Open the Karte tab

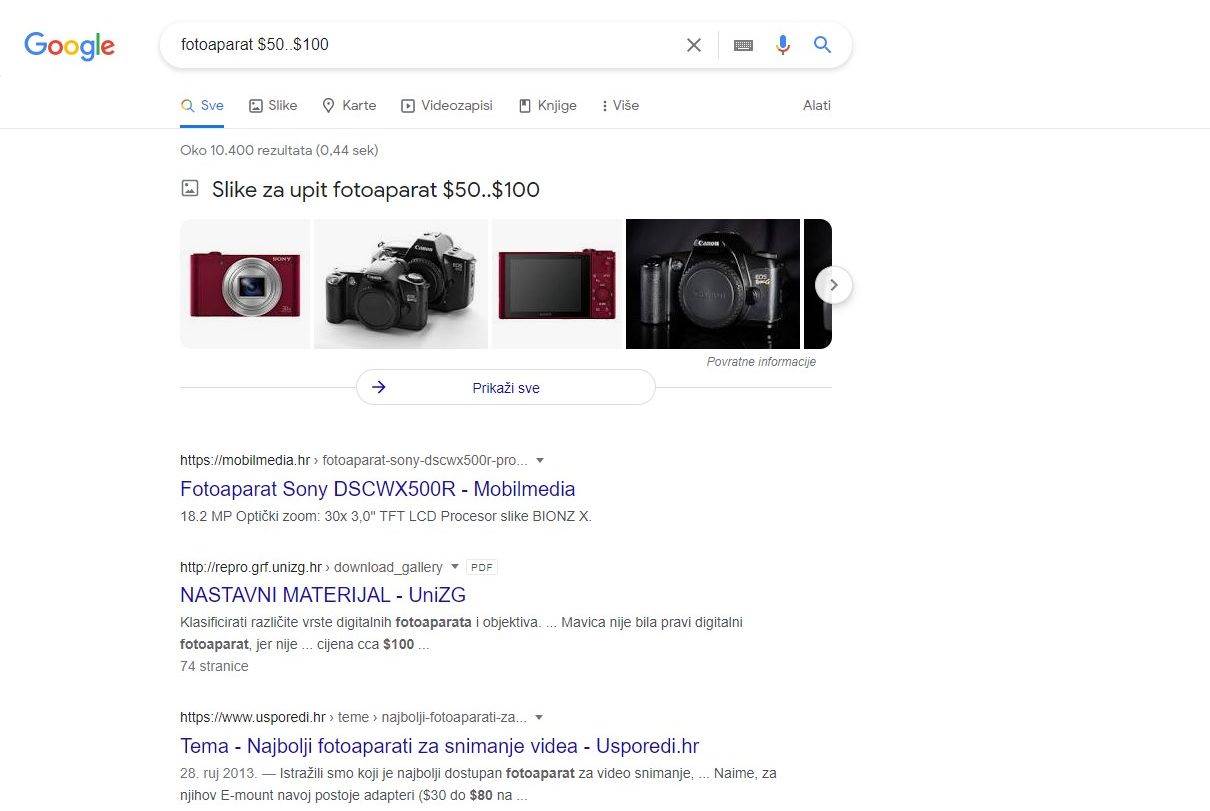(349, 105)
